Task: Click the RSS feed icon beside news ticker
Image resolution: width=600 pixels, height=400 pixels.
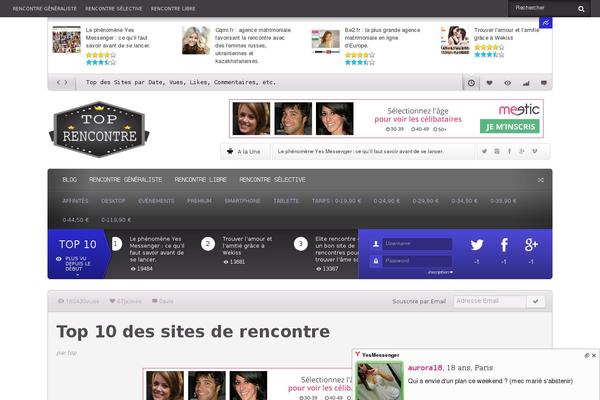Action: (x=497, y=151)
